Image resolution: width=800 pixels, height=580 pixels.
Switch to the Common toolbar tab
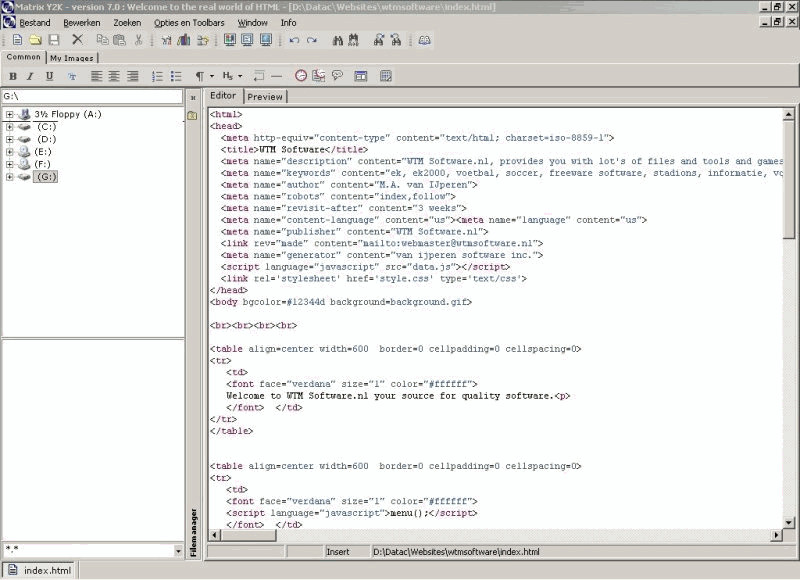23,57
